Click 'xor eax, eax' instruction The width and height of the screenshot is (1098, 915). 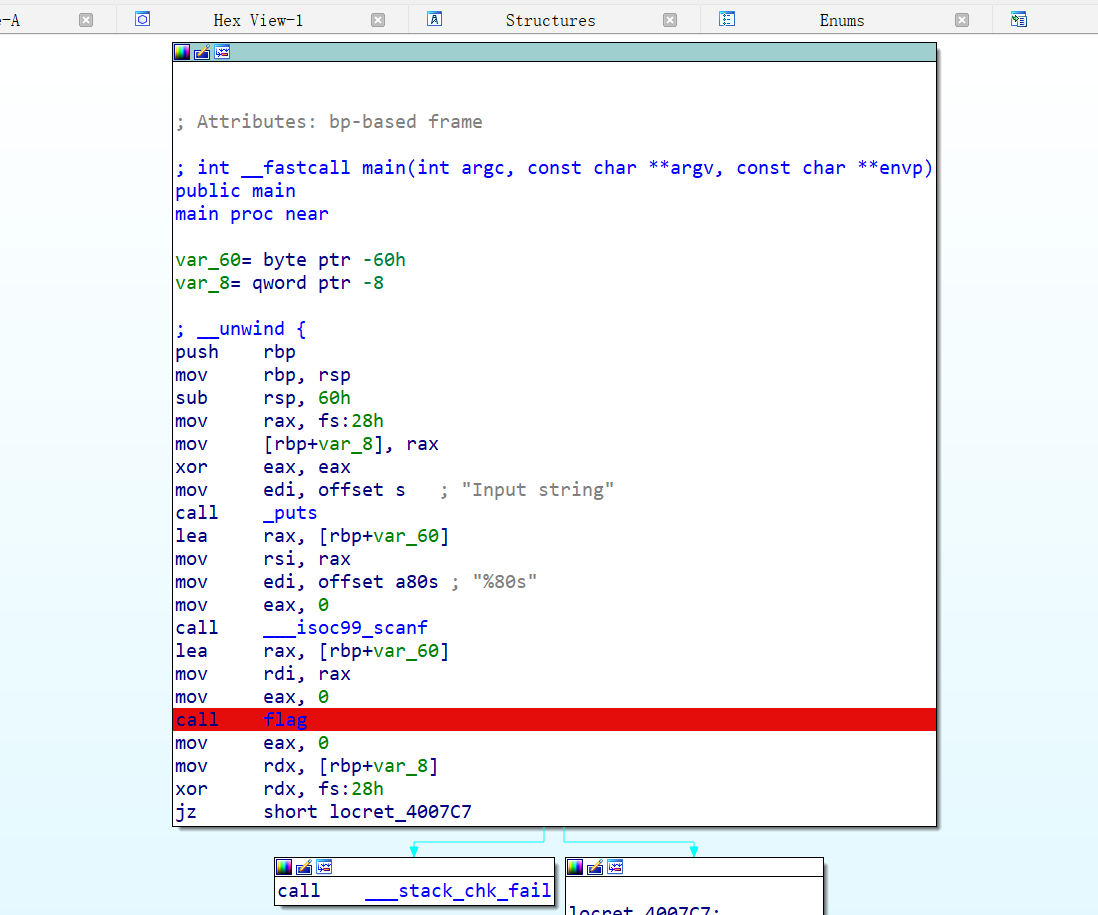pos(263,467)
